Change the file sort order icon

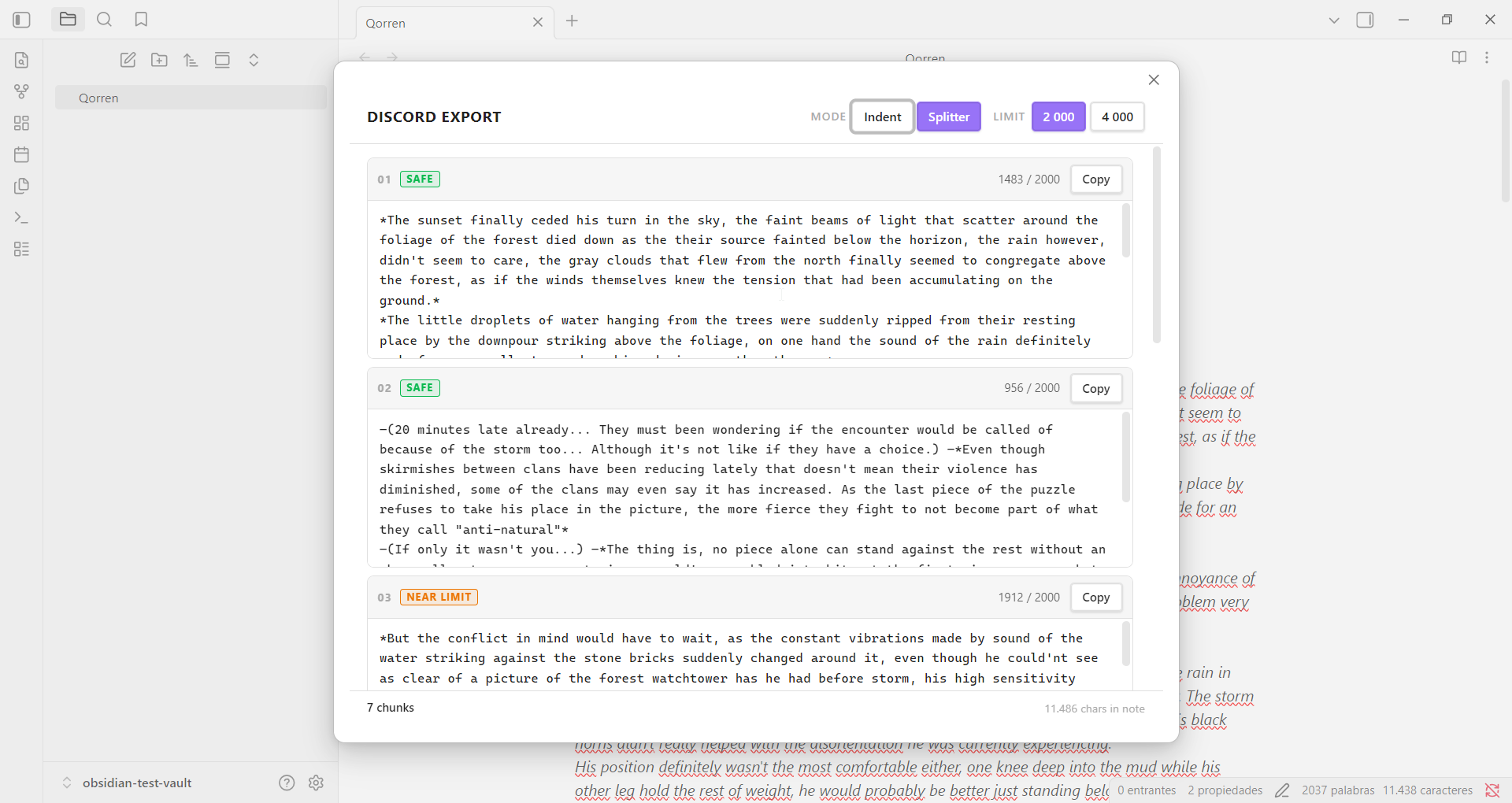[x=191, y=60]
